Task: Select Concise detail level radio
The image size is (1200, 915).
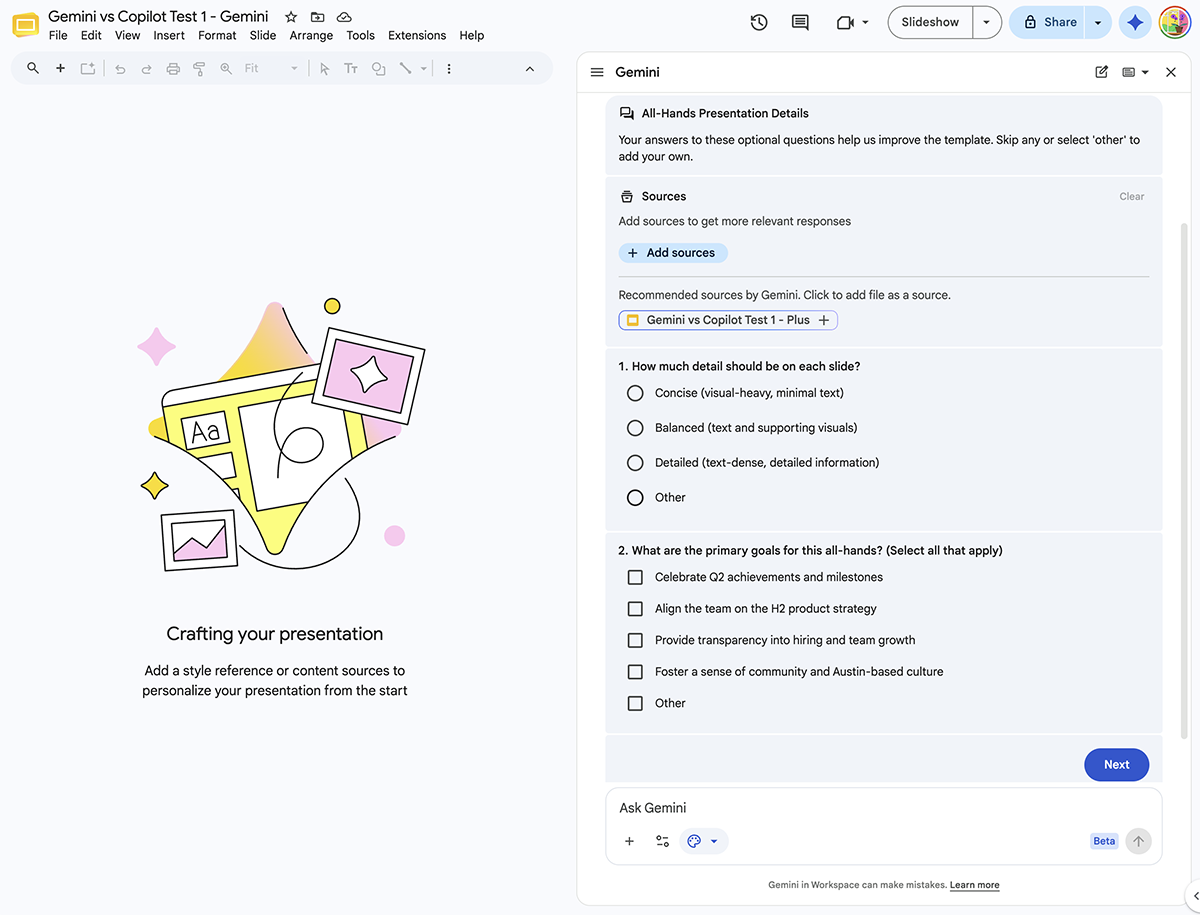Action: tap(635, 393)
